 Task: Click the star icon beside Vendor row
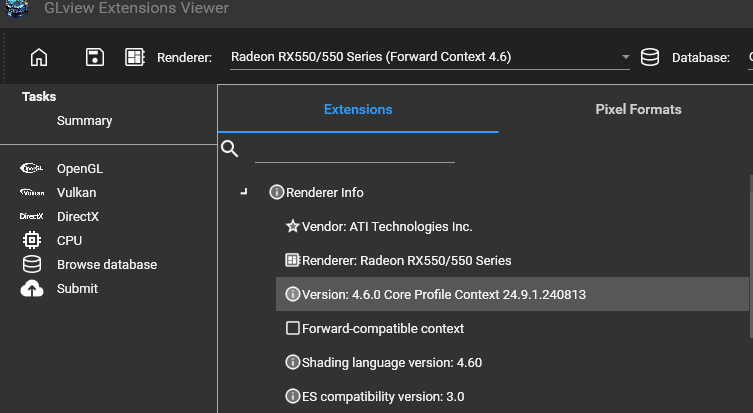pos(292,226)
